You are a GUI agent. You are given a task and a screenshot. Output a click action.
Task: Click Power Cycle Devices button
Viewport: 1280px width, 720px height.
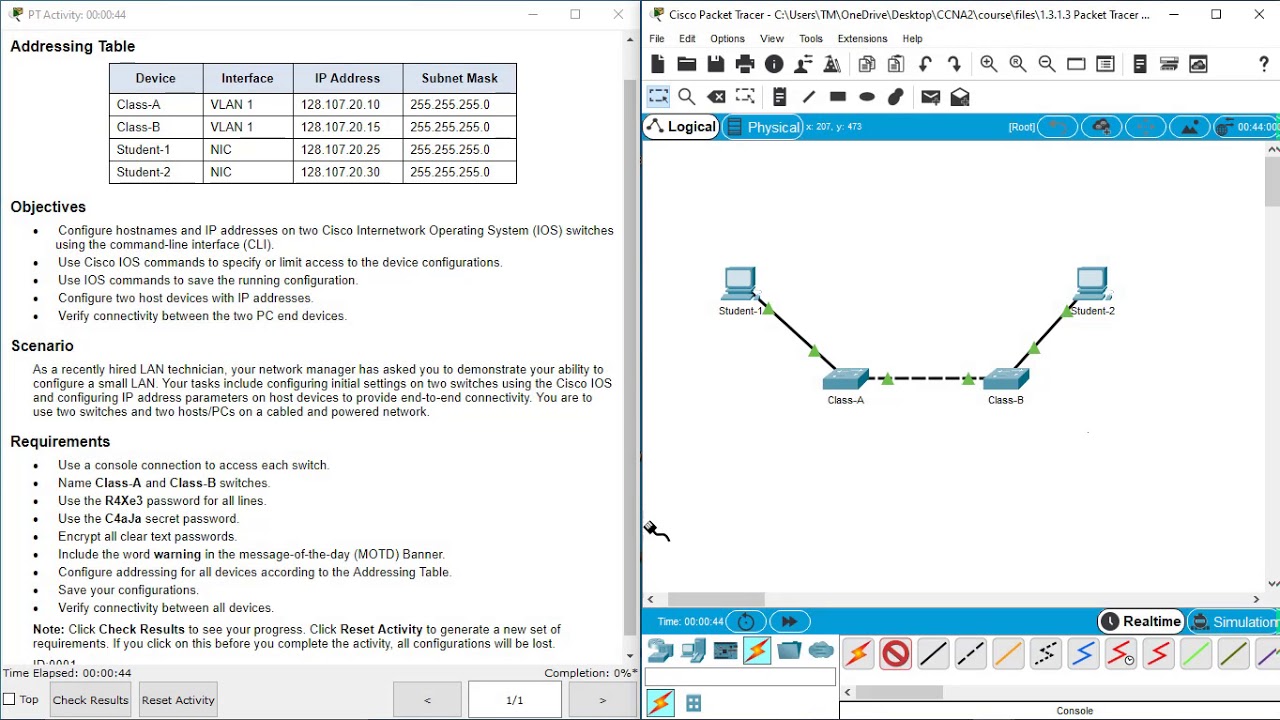[x=746, y=621]
